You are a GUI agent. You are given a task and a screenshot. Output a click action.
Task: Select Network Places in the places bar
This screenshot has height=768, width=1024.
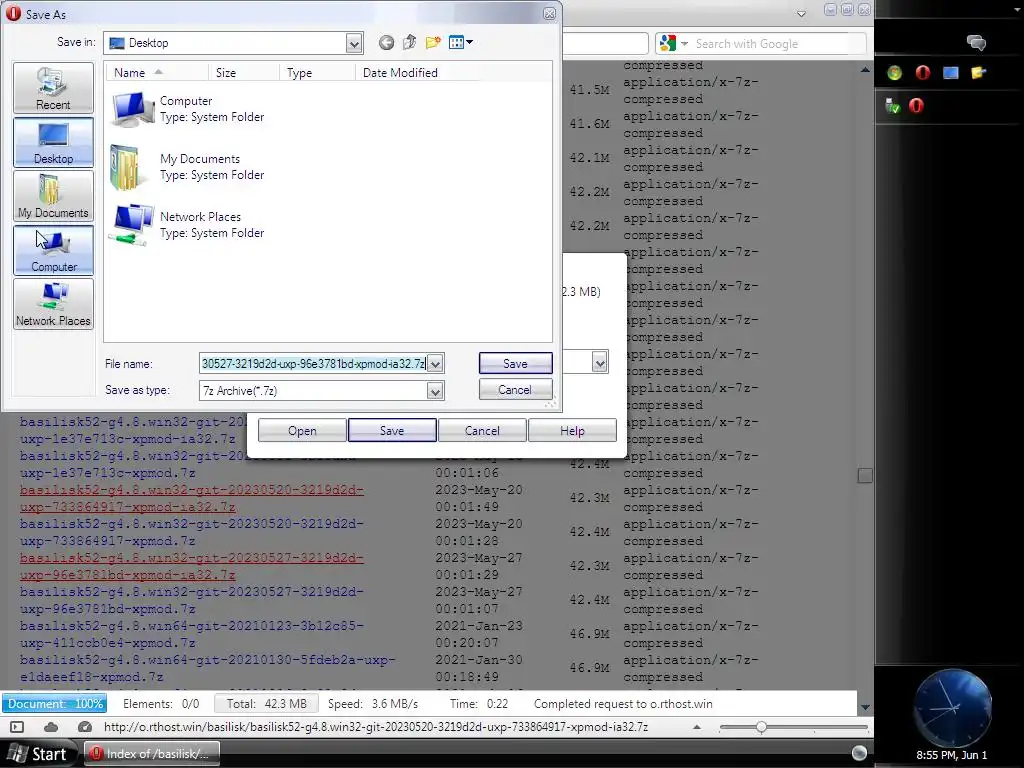tap(54, 304)
